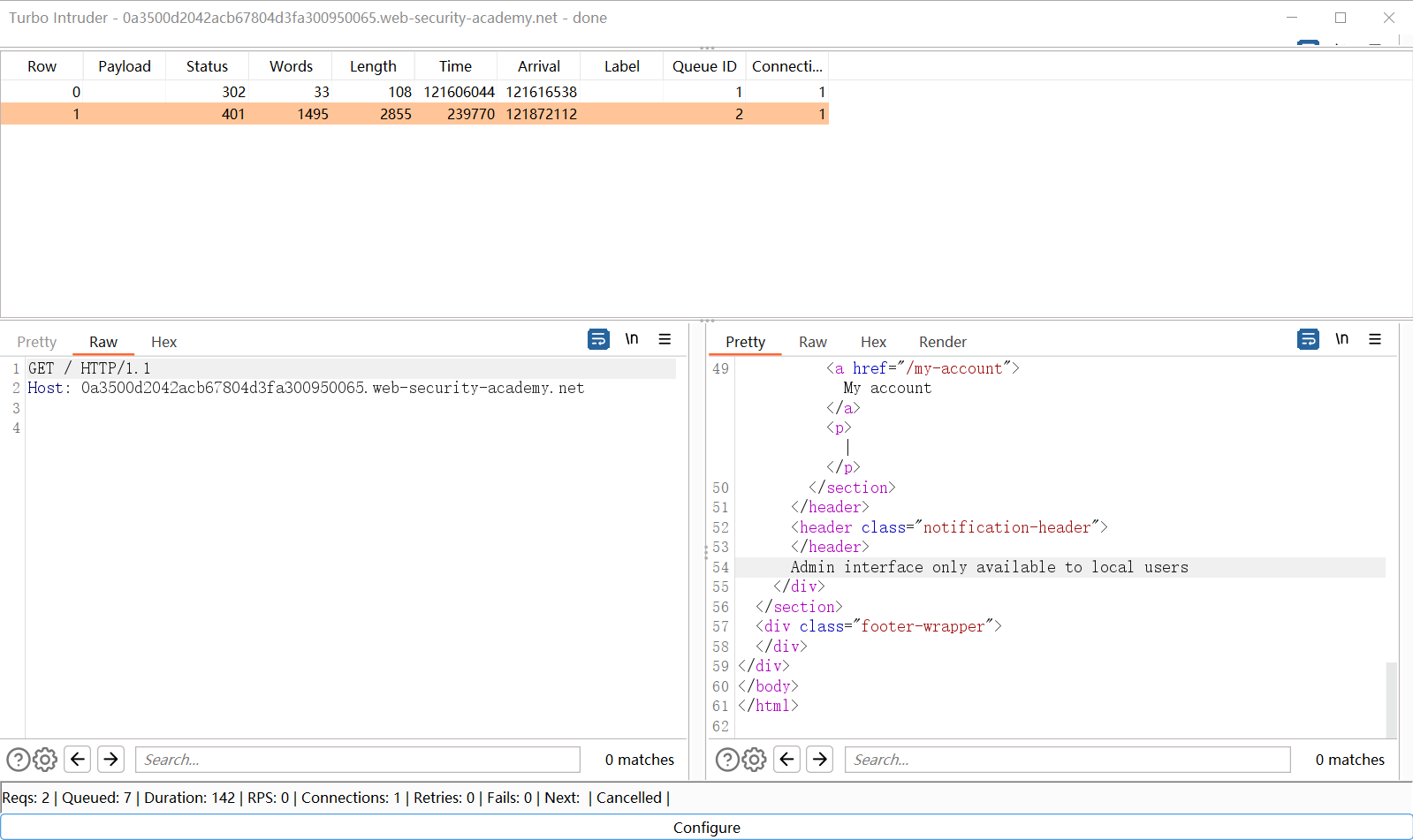Screen dimensions: 1413x840
Task: Open search settings gear in response panel
Action: (x=755, y=760)
